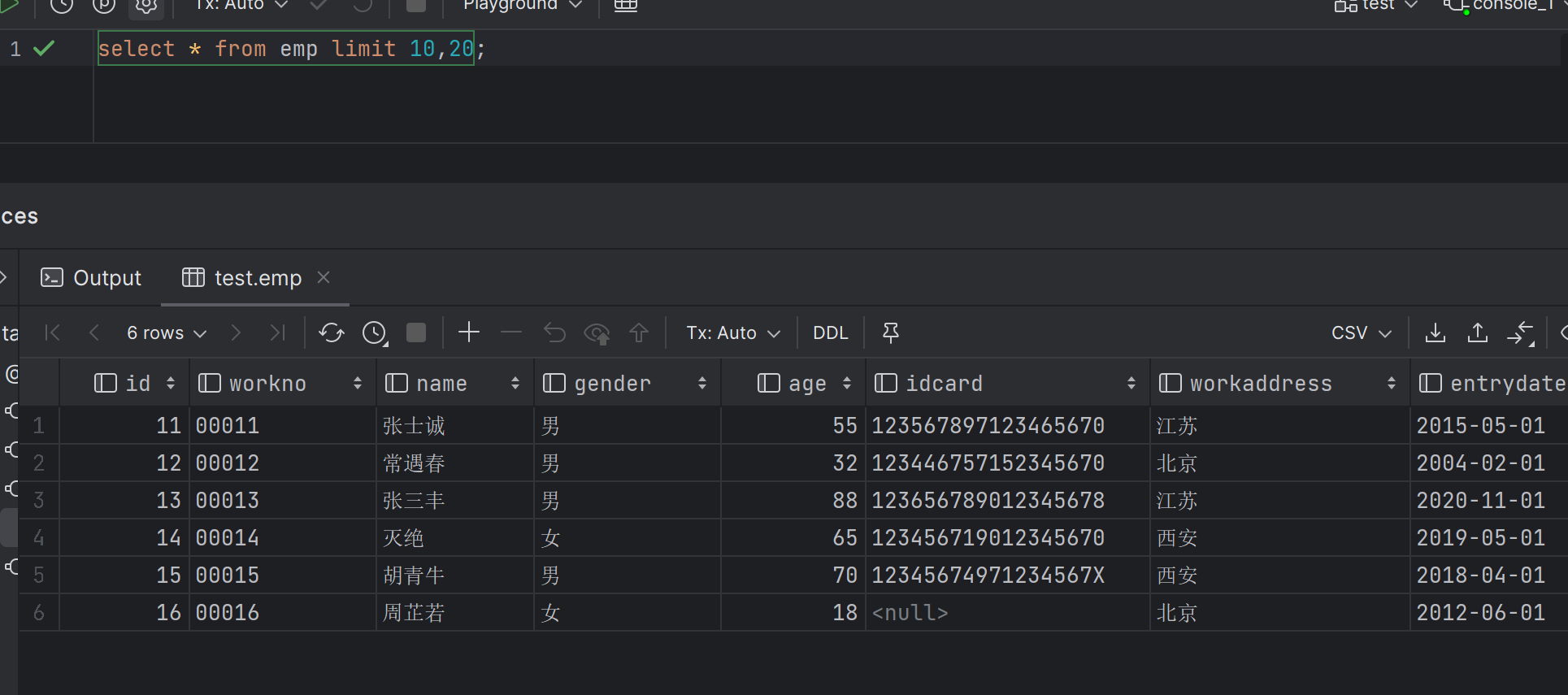Add a new row with plus icon
Image resolution: width=1568 pixels, height=695 pixels.
pos(469,332)
